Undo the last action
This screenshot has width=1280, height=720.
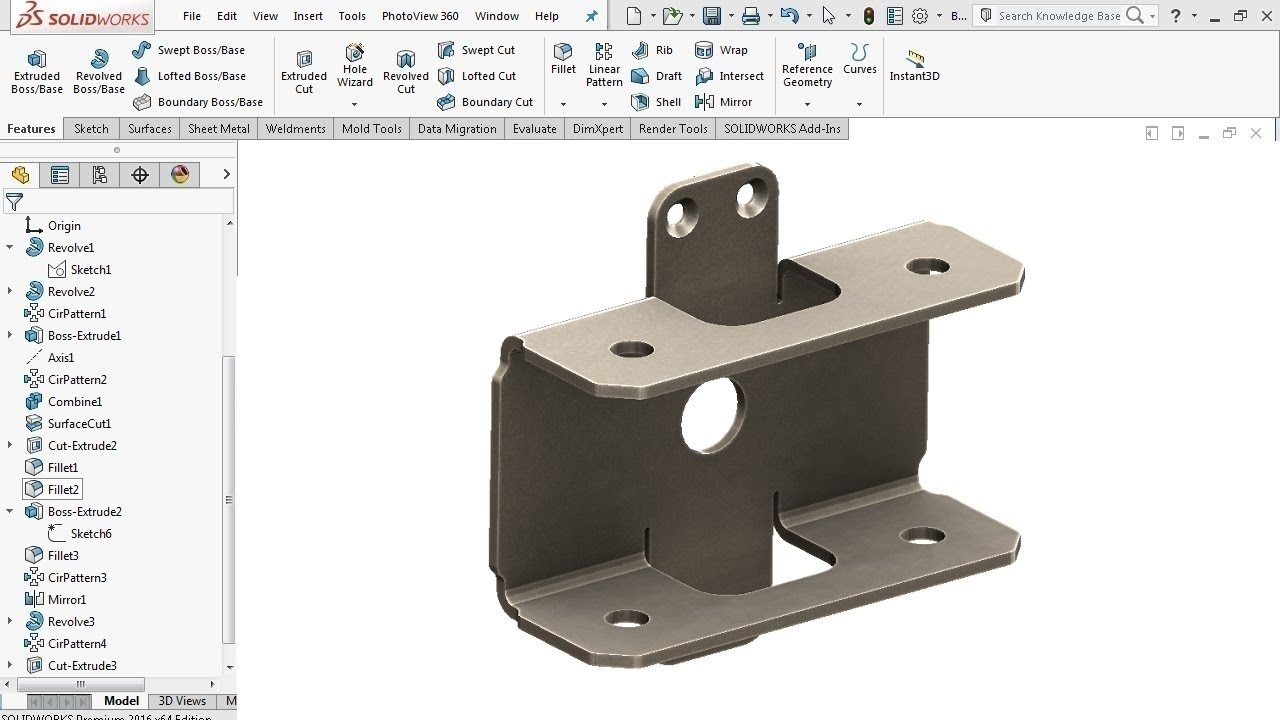789,16
